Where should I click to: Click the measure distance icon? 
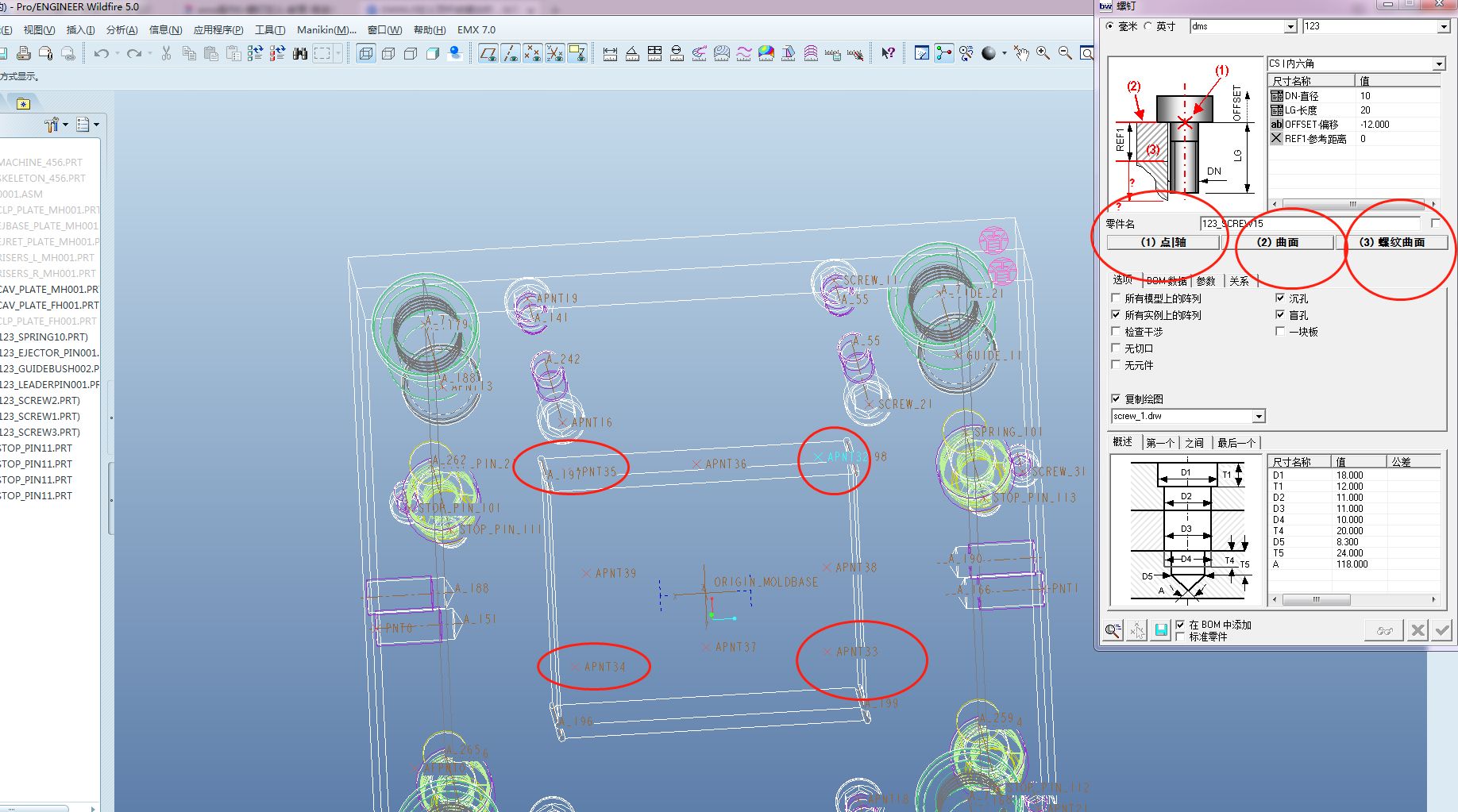(x=610, y=53)
